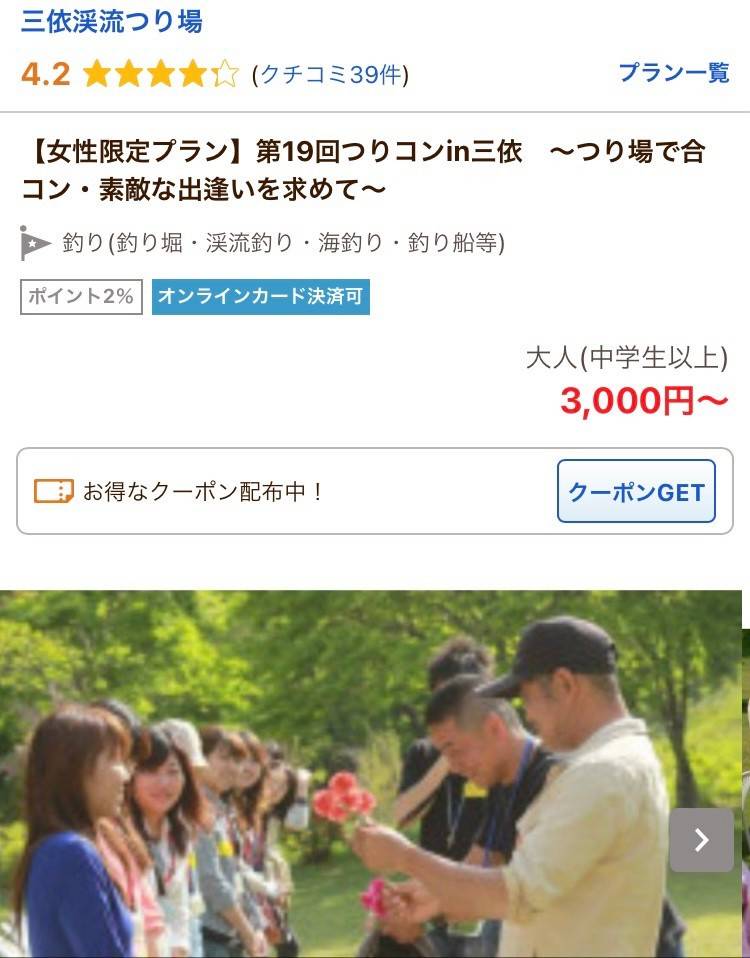This screenshot has width=750, height=958.
Task: Click the 大人(中学生以上) price label
Action: point(627,358)
